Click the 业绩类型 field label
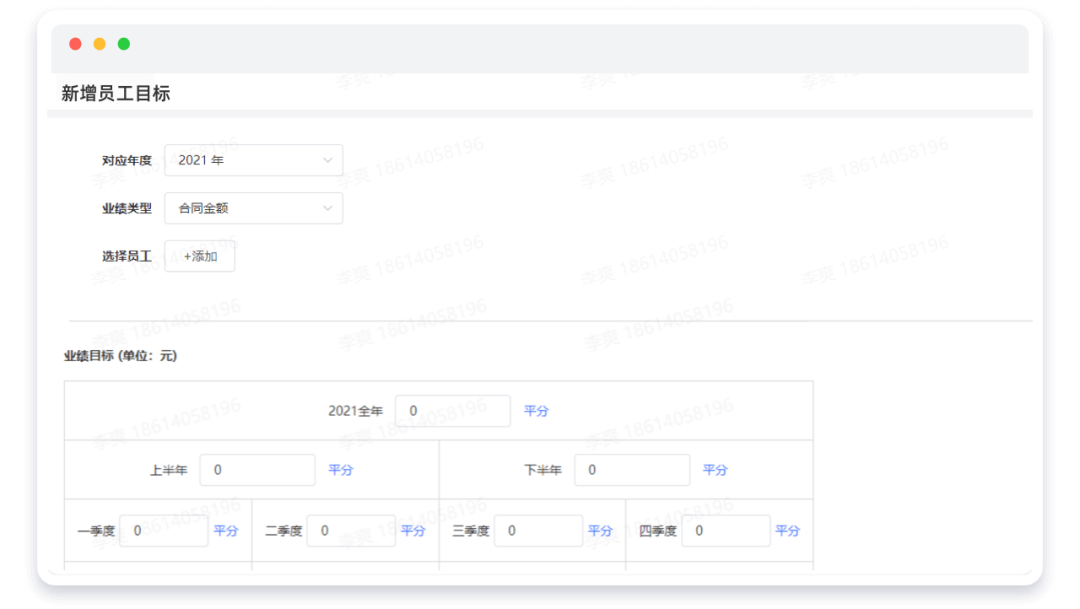The width and height of the screenshot is (1080, 609). coord(127,208)
